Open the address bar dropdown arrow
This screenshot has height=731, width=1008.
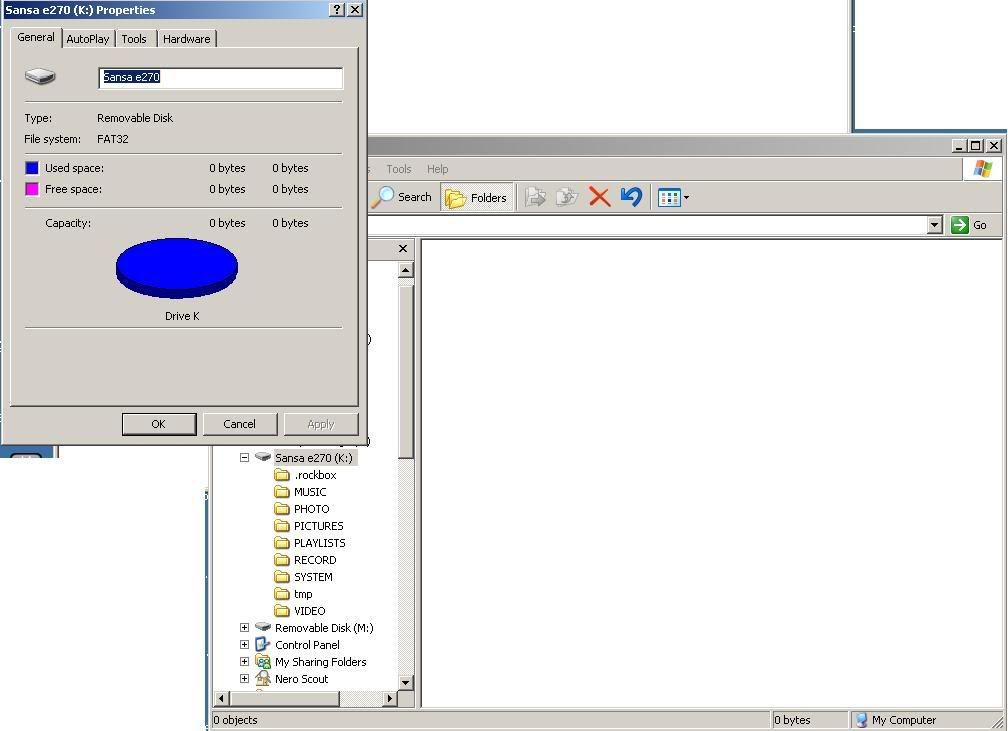pos(934,225)
